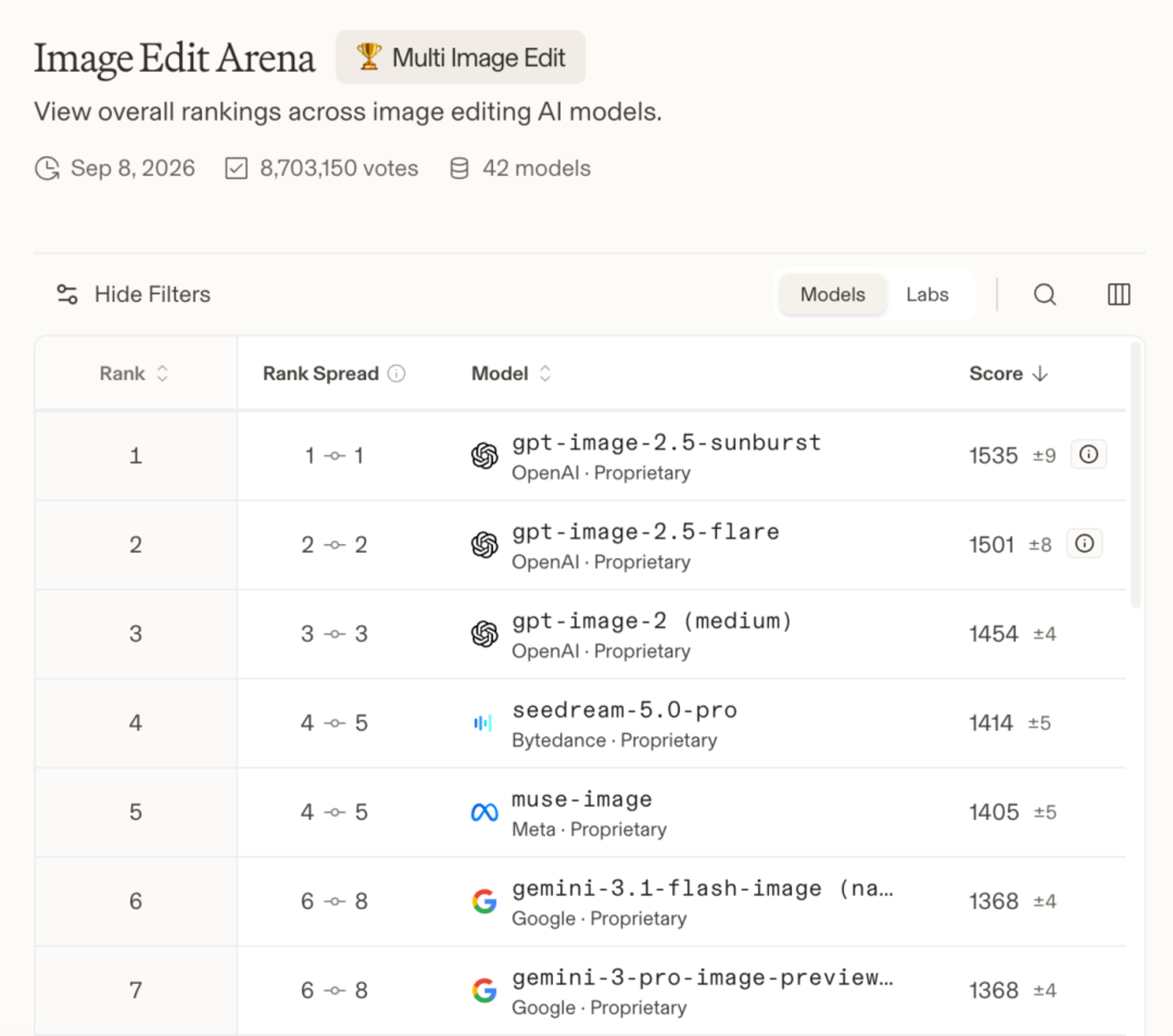The image size is (1173, 1036).
Task: Click the 42 models text
Action: 536,169
